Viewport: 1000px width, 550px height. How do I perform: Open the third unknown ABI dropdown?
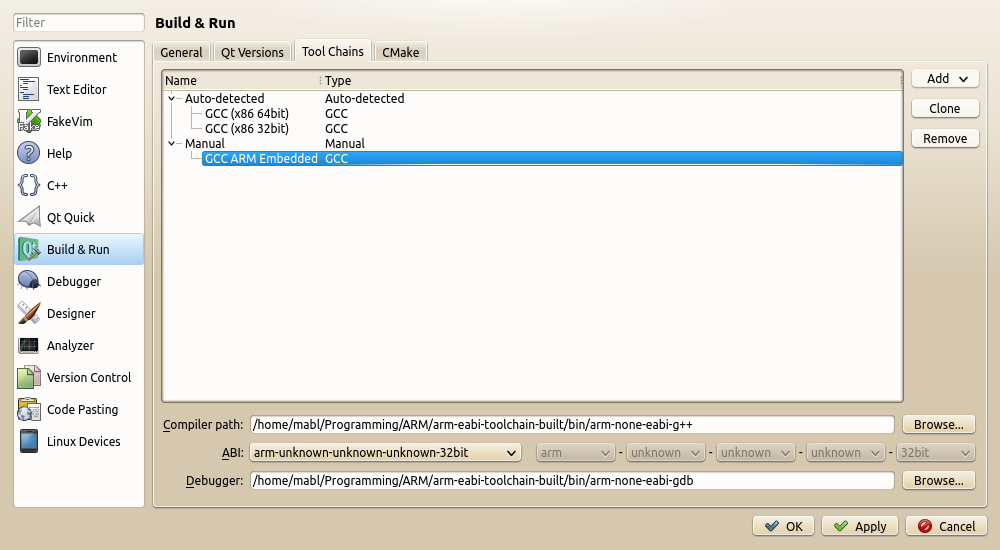tap(845, 452)
